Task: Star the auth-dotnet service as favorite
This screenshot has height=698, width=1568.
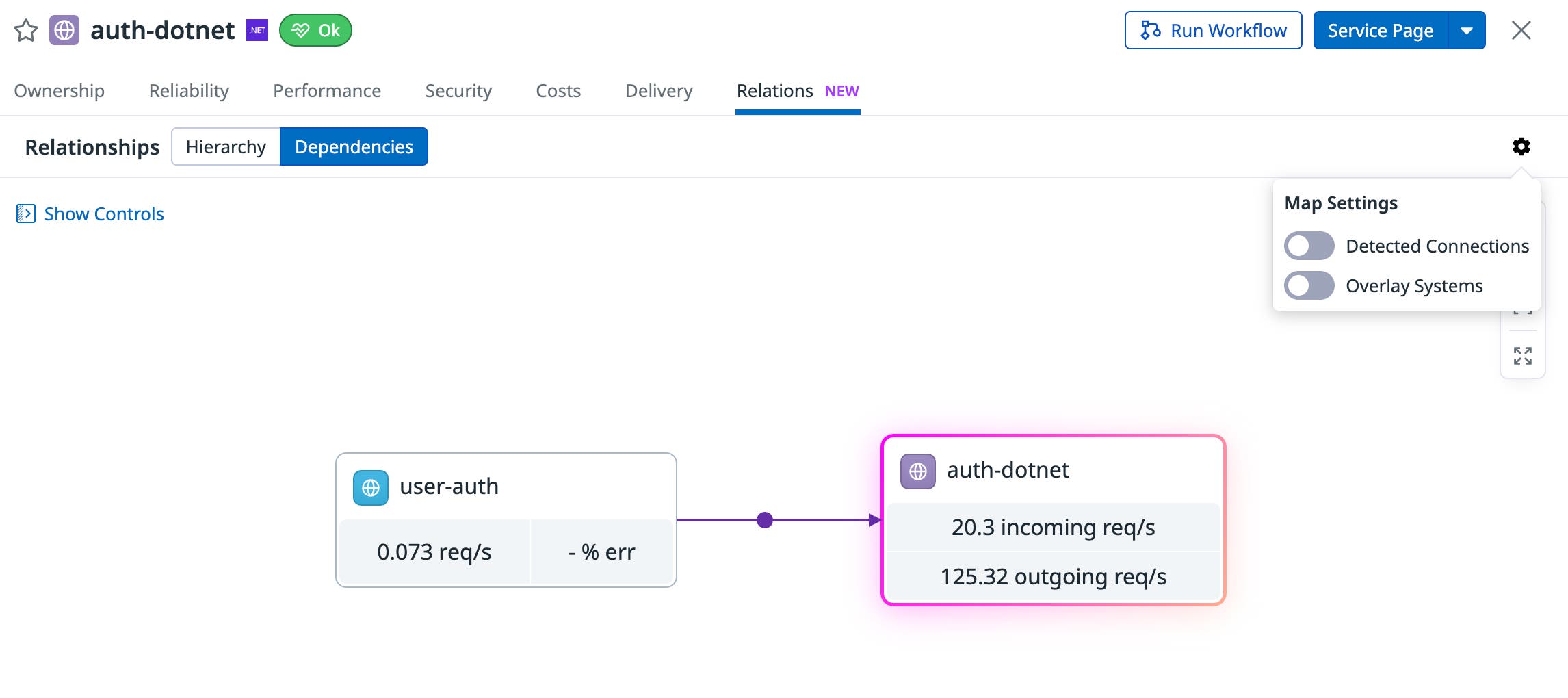Action: (26, 30)
